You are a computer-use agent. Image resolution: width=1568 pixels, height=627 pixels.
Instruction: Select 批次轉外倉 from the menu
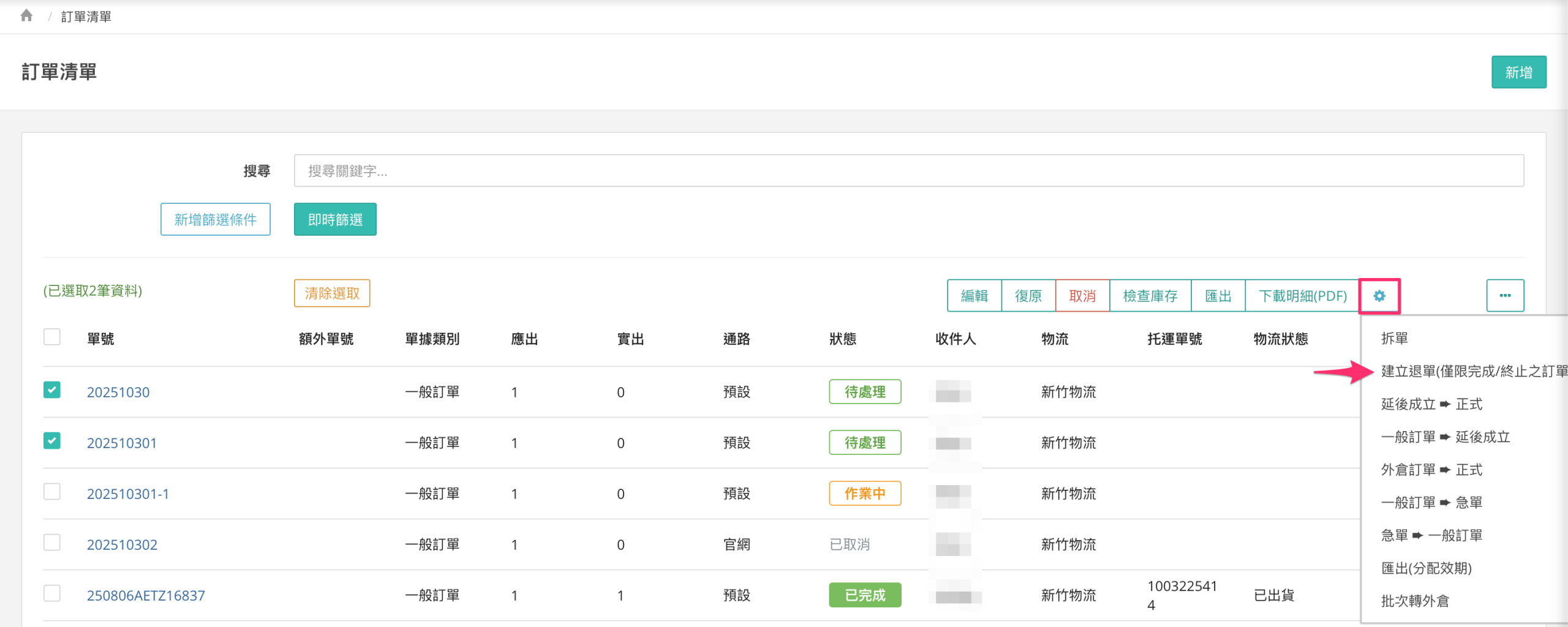coord(1415,601)
